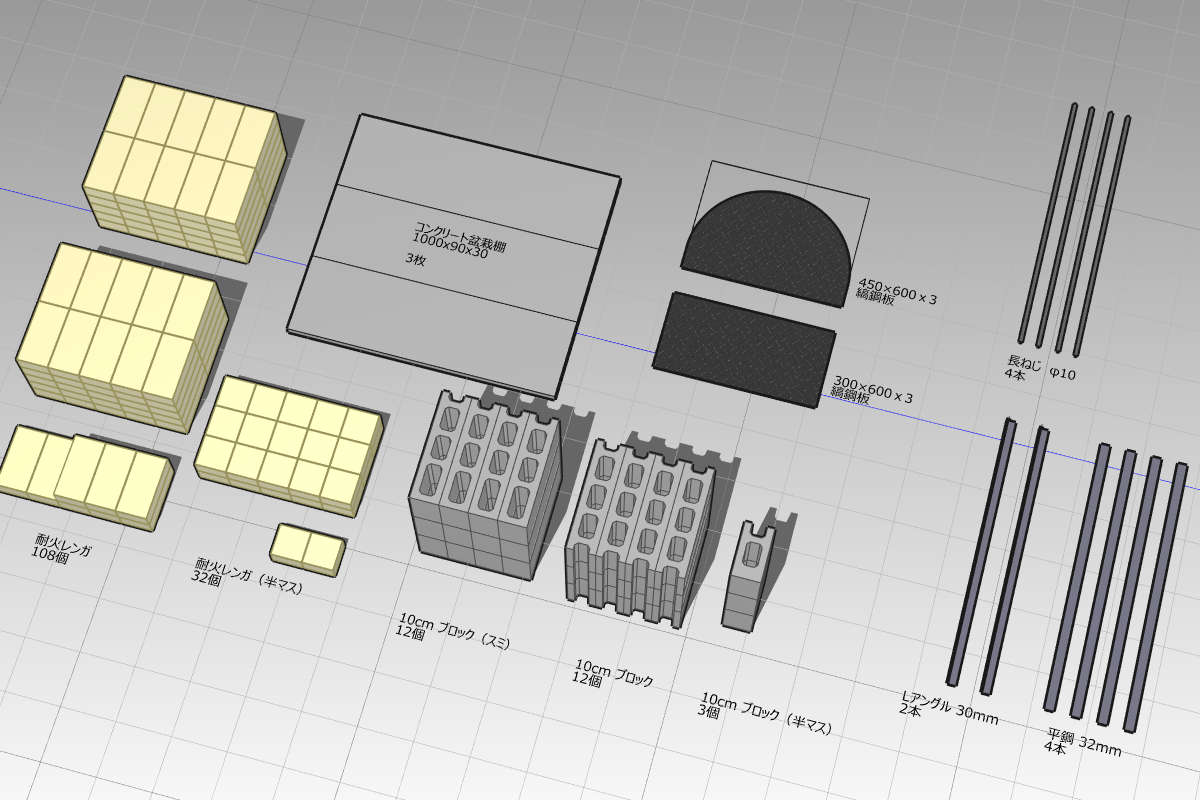Click the '108個' quantity text

pyautogui.click(x=49, y=555)
